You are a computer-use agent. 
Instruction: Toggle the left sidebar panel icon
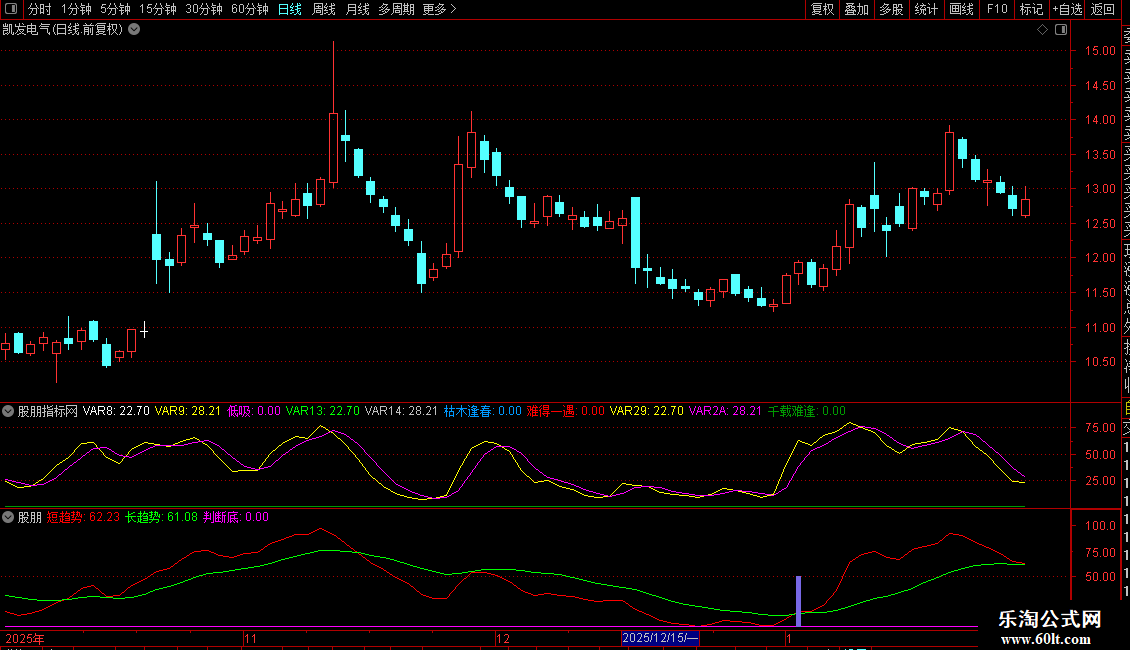coord(9,9)
